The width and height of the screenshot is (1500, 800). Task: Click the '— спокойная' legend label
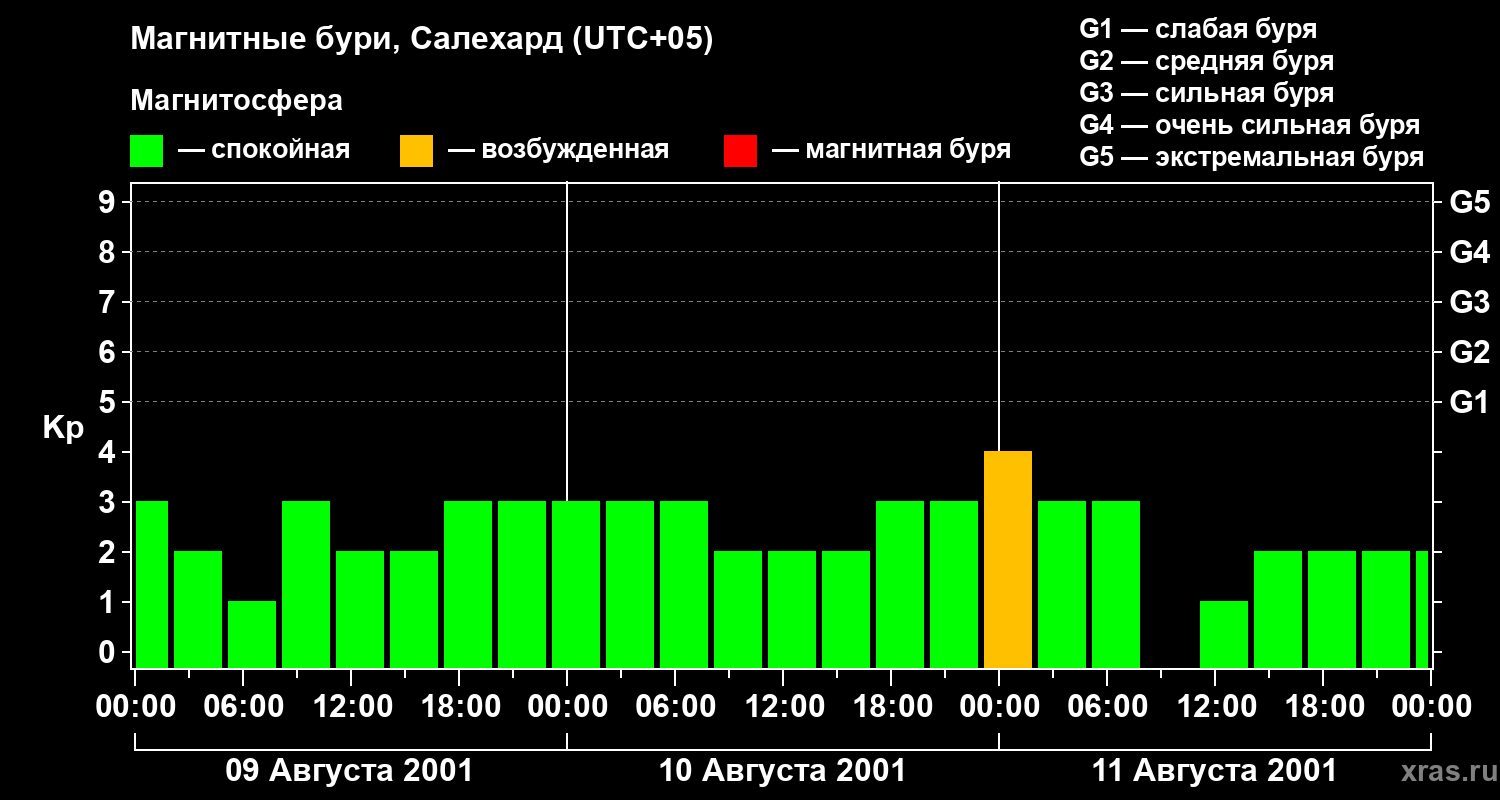click(264, 151)
